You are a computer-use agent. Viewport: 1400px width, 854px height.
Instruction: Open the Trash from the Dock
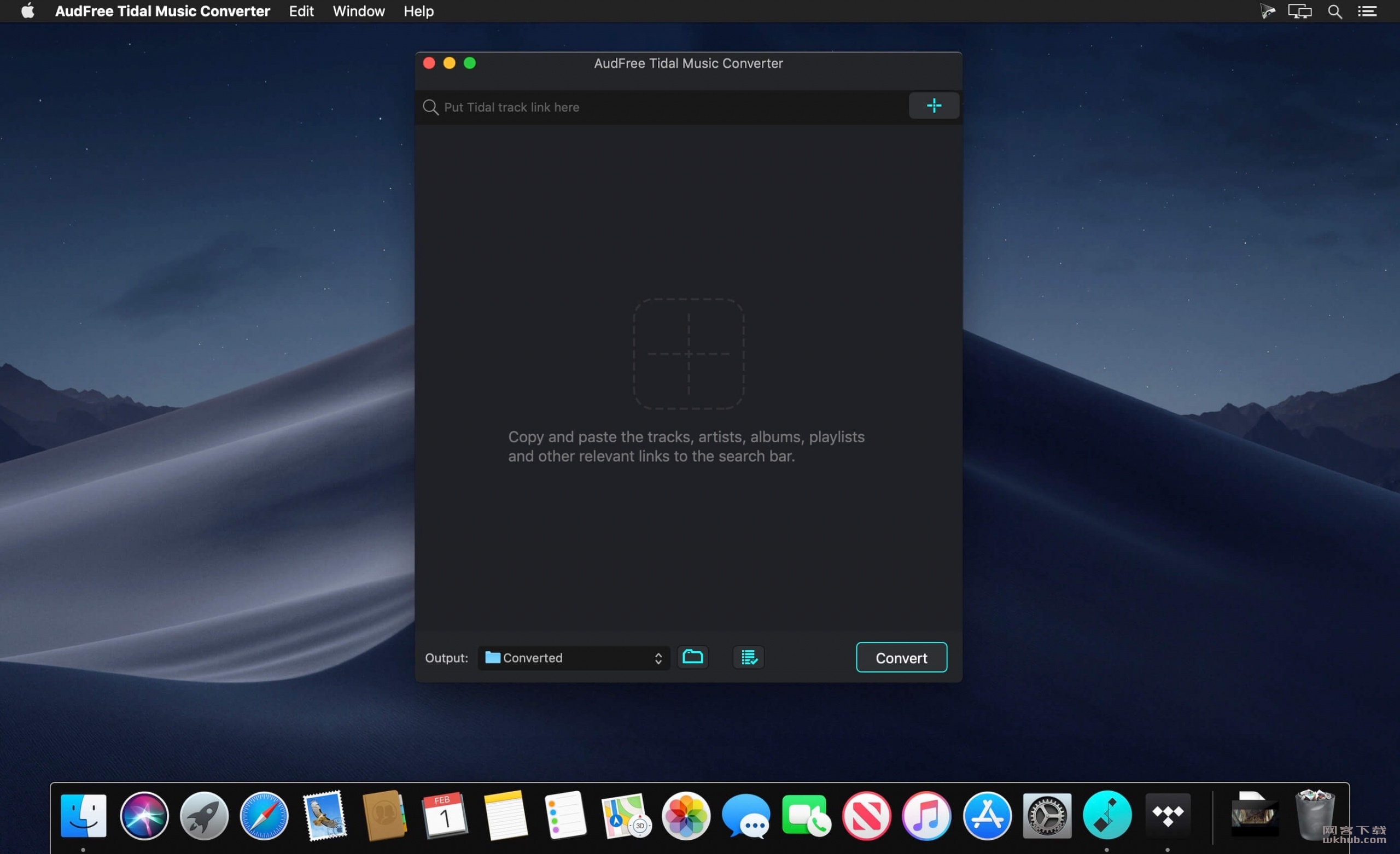tap(1315, 816)
